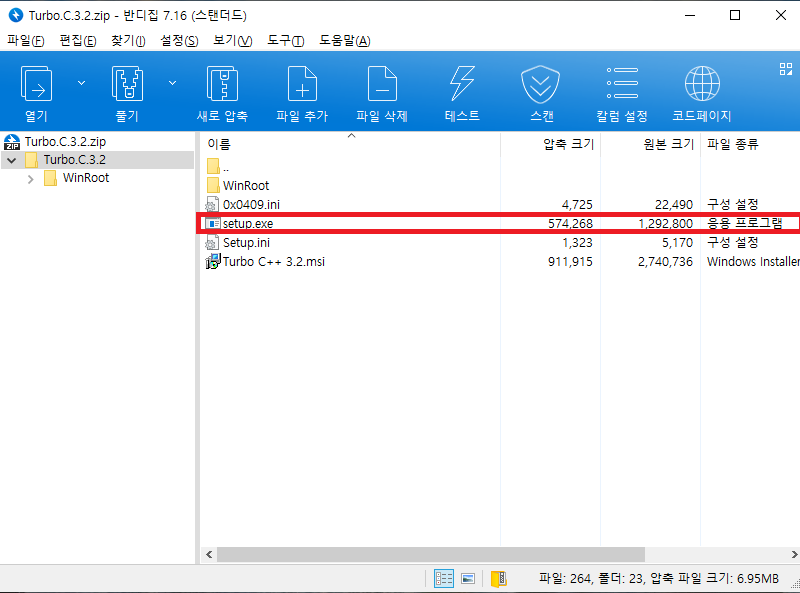Collapse the Turbo.C.3.2 folder tree node
The width and height of the screenshot is (800, 593).
tap(12, 160)
